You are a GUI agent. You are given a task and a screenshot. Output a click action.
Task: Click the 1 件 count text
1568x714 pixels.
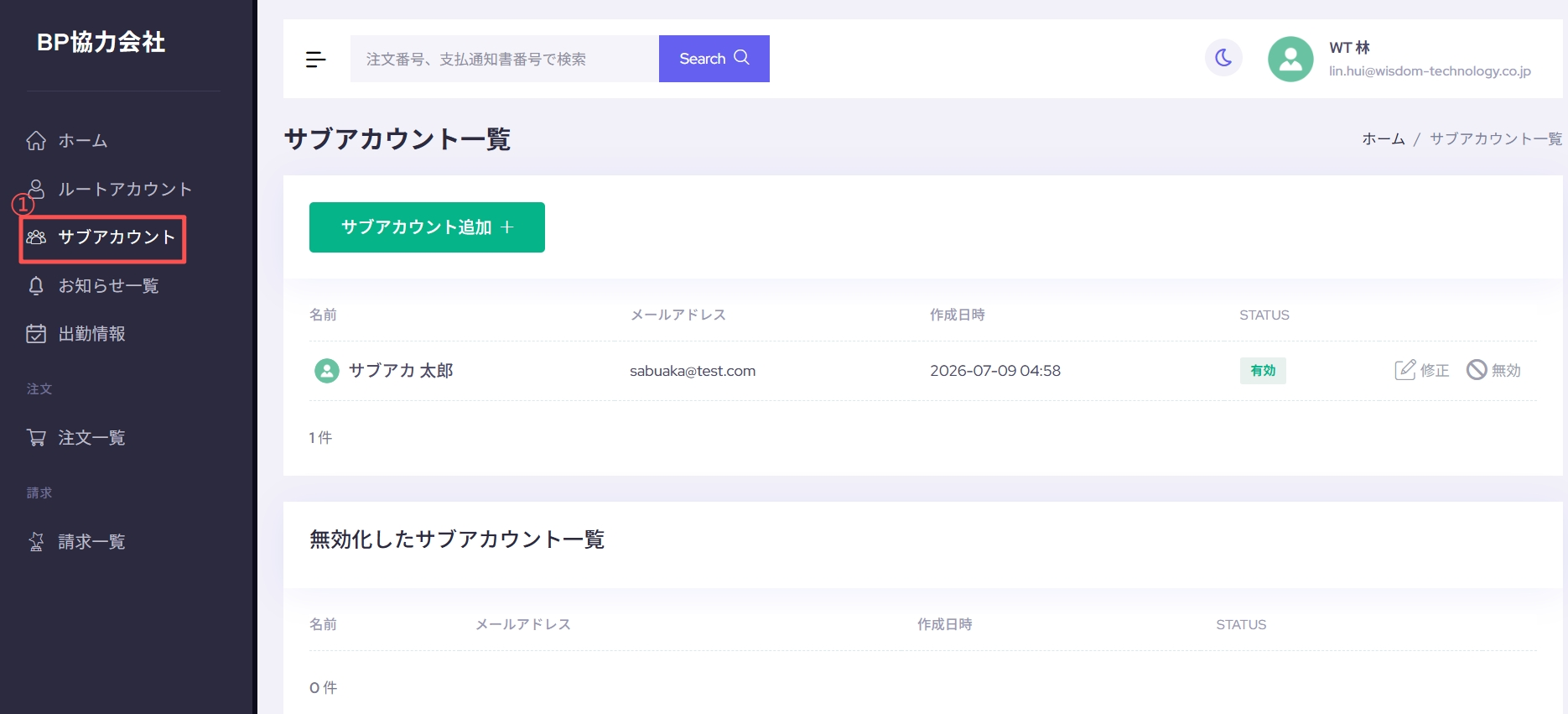click(320, 438)
